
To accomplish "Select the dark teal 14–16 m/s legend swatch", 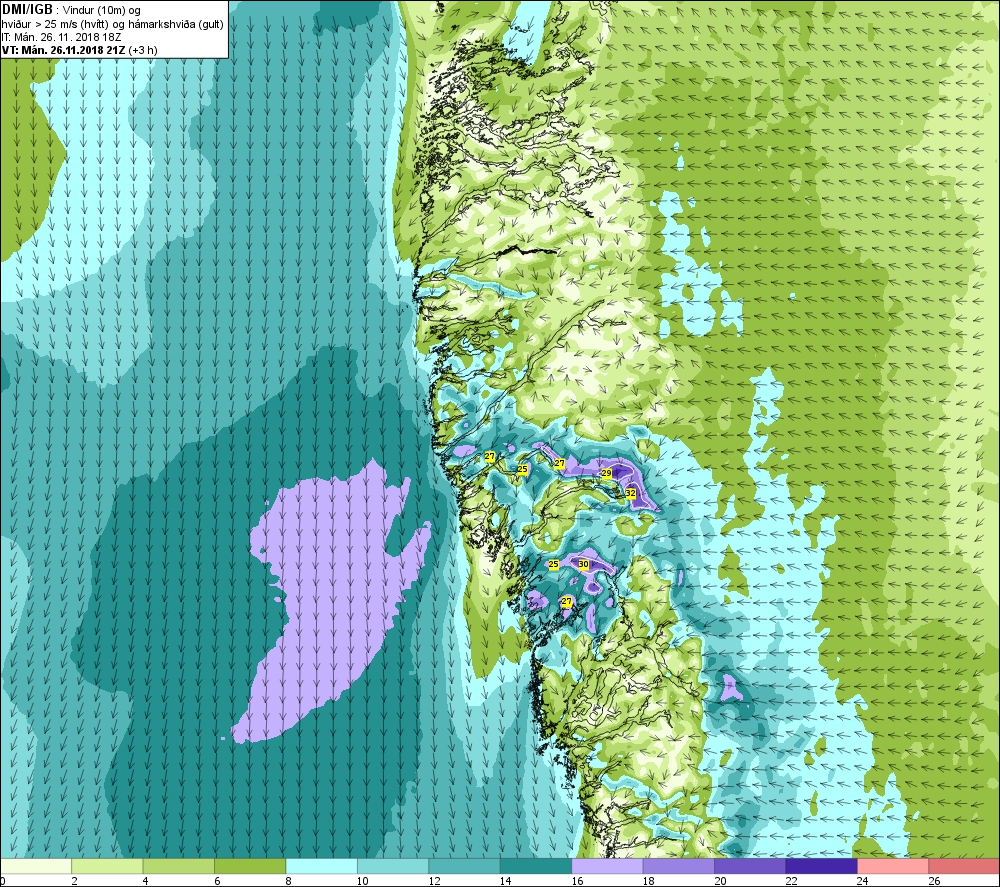I will [x=536, y=866].
